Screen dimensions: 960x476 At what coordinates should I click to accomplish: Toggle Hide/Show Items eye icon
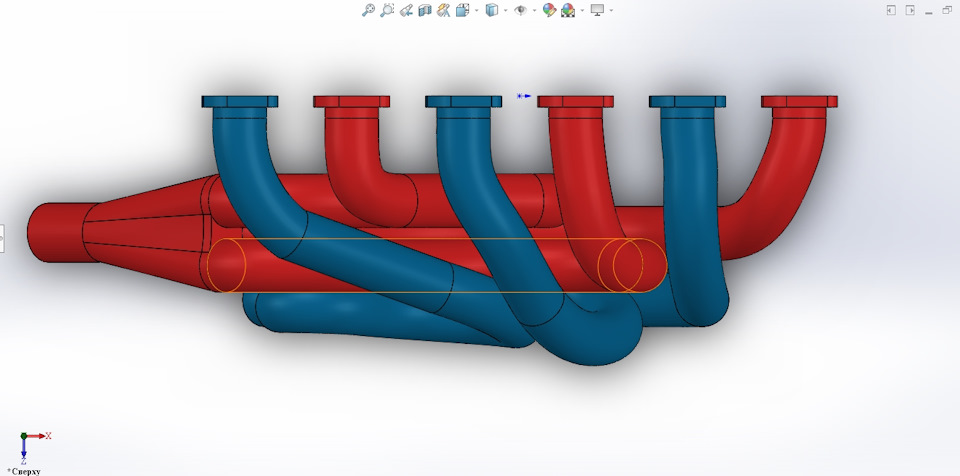(x=520, y=10)
